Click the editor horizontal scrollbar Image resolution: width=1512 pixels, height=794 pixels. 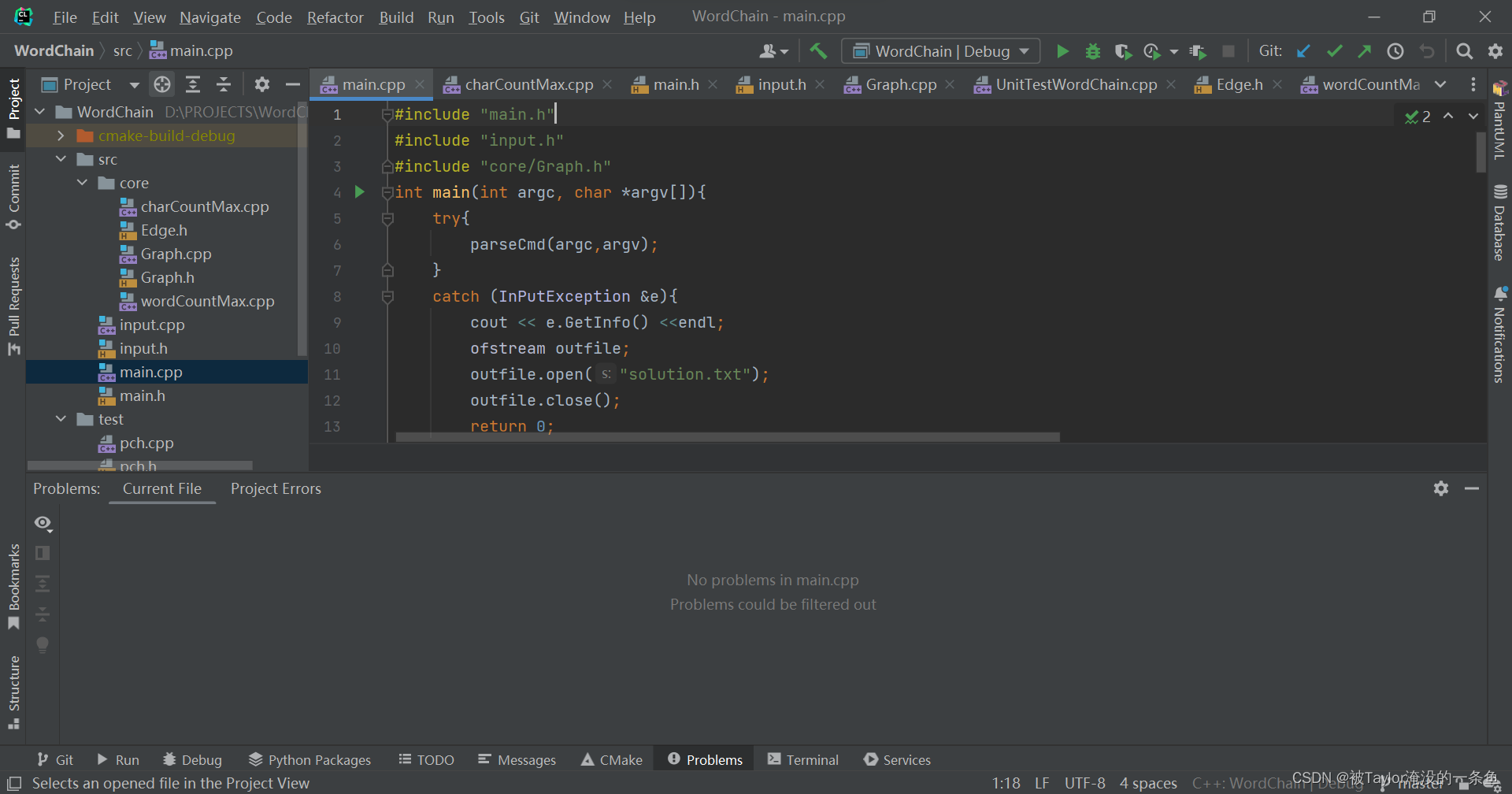pos(728,436)
